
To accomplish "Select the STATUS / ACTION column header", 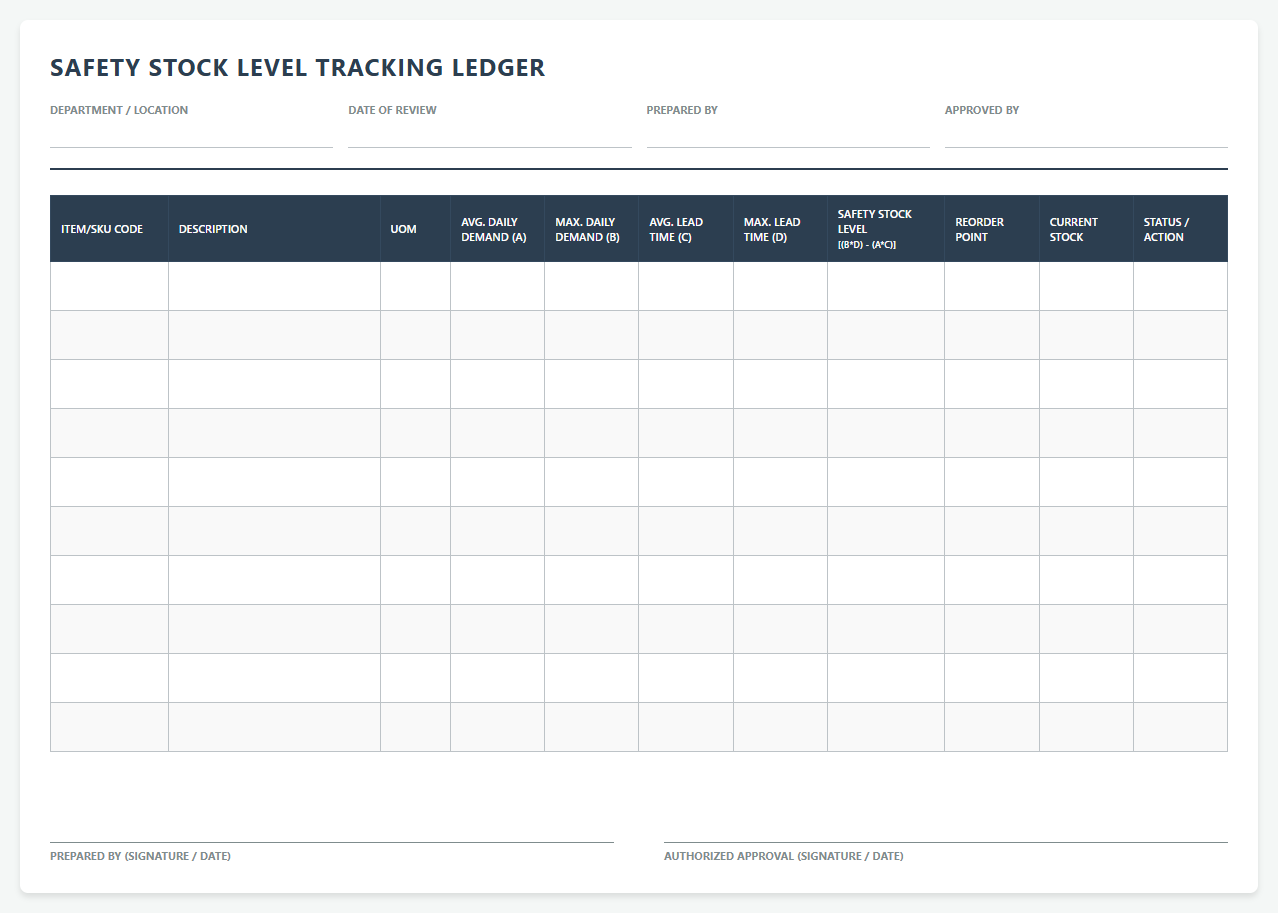I will (1180, 229).
